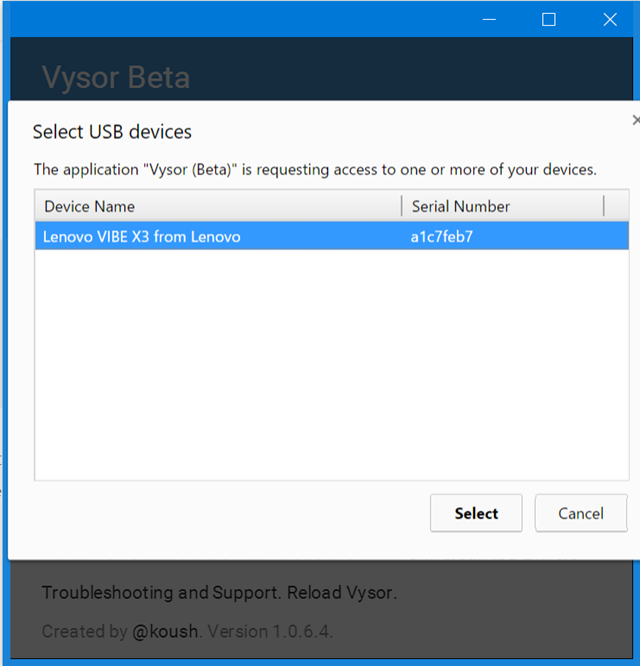Open the Troubleshooting and Support link
This screenshot has height=666, width=640.
160,593
